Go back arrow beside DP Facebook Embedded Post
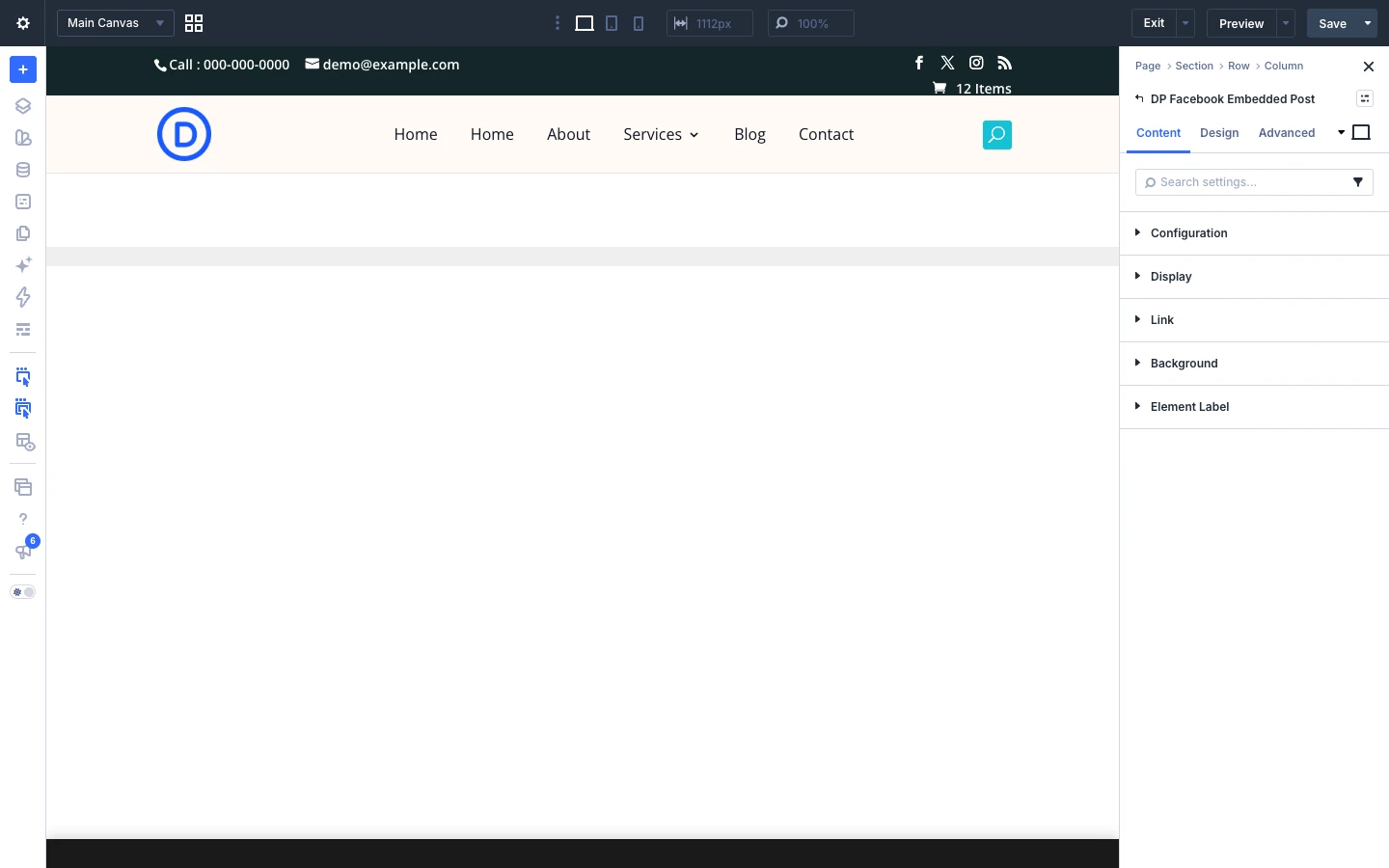This screenshot has width=1389, height=868. tap(1139, 98)
